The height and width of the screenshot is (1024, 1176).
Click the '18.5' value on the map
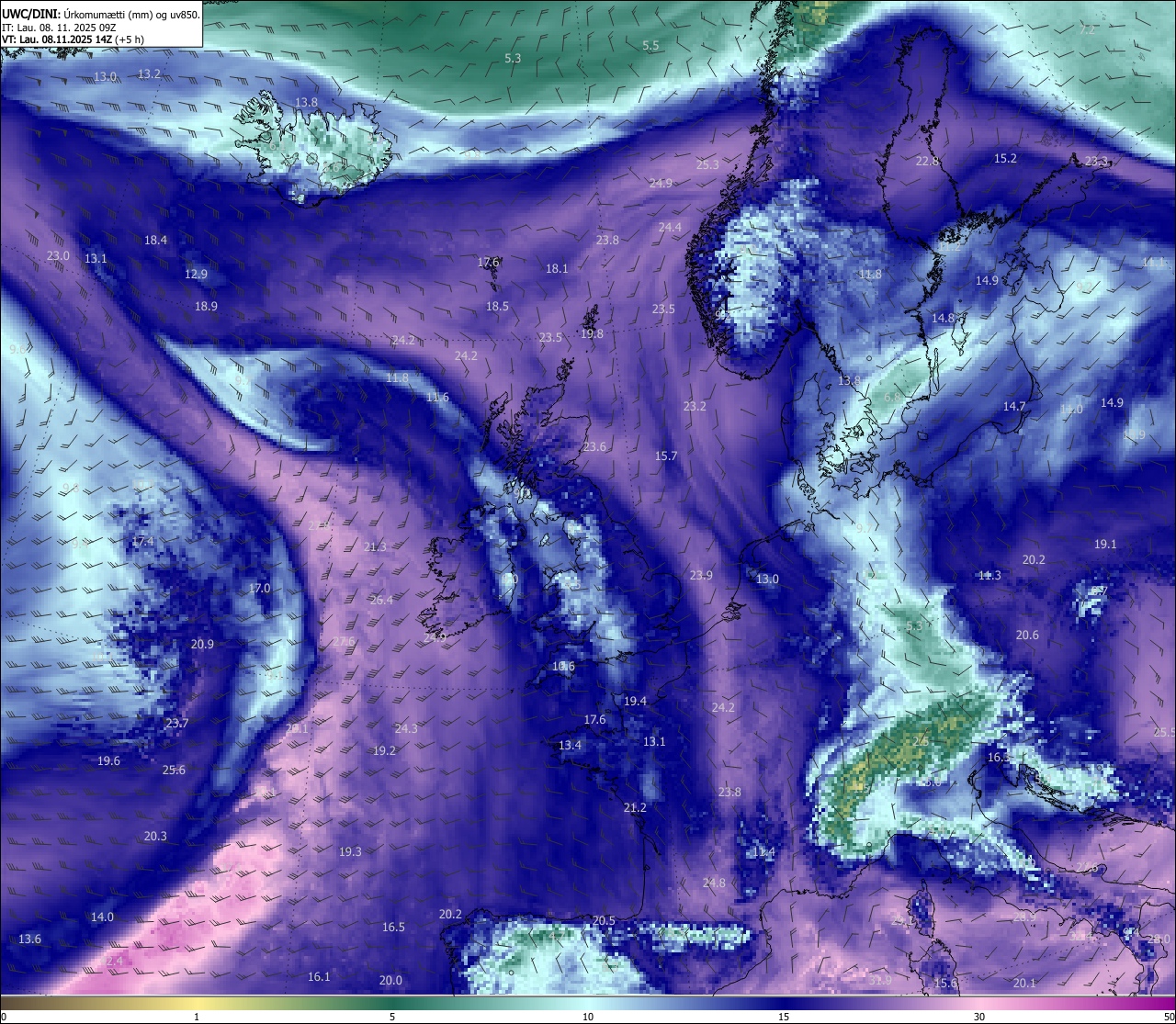point(497,307)
